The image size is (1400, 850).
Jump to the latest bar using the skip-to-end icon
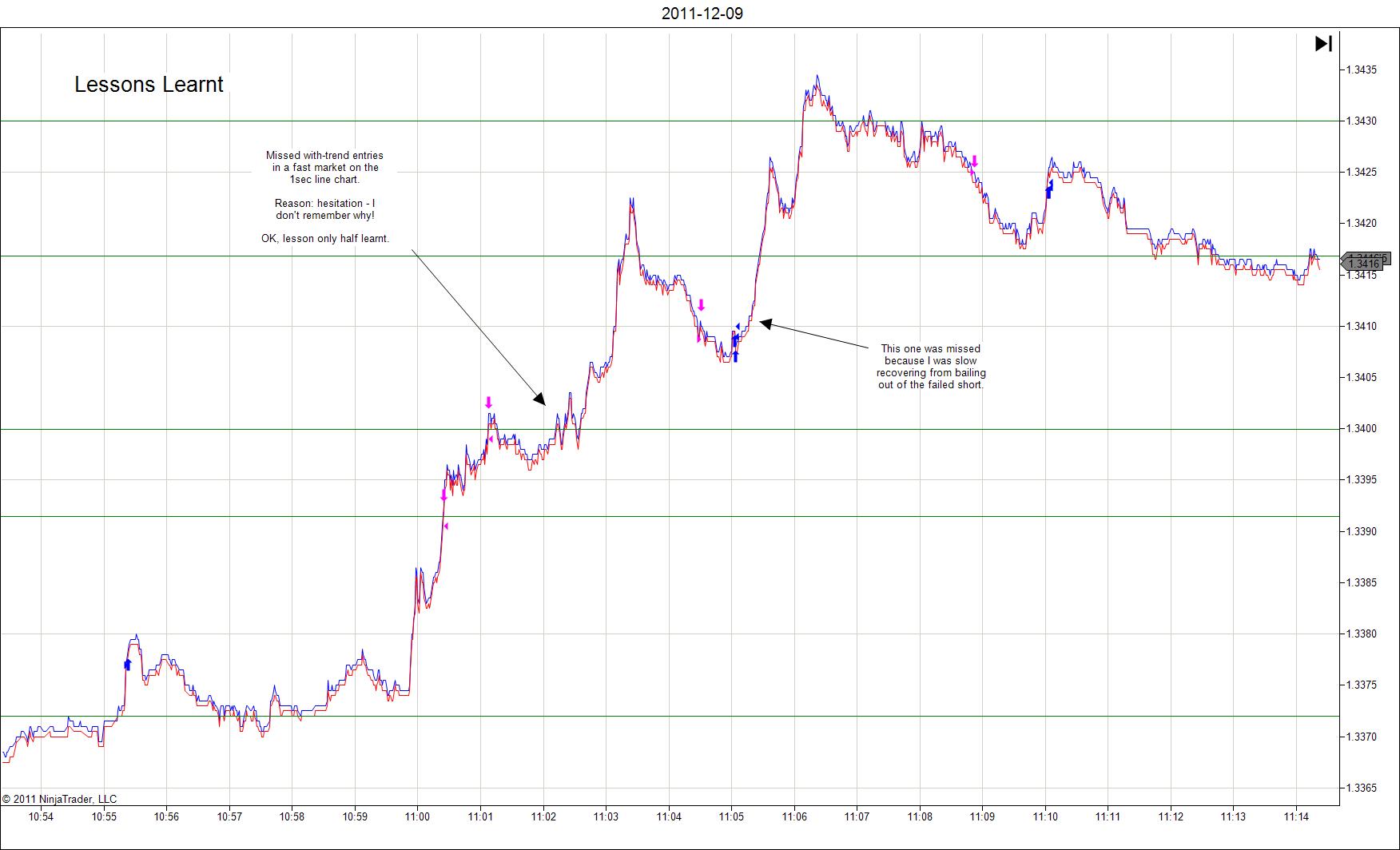tap(1323, 43)
